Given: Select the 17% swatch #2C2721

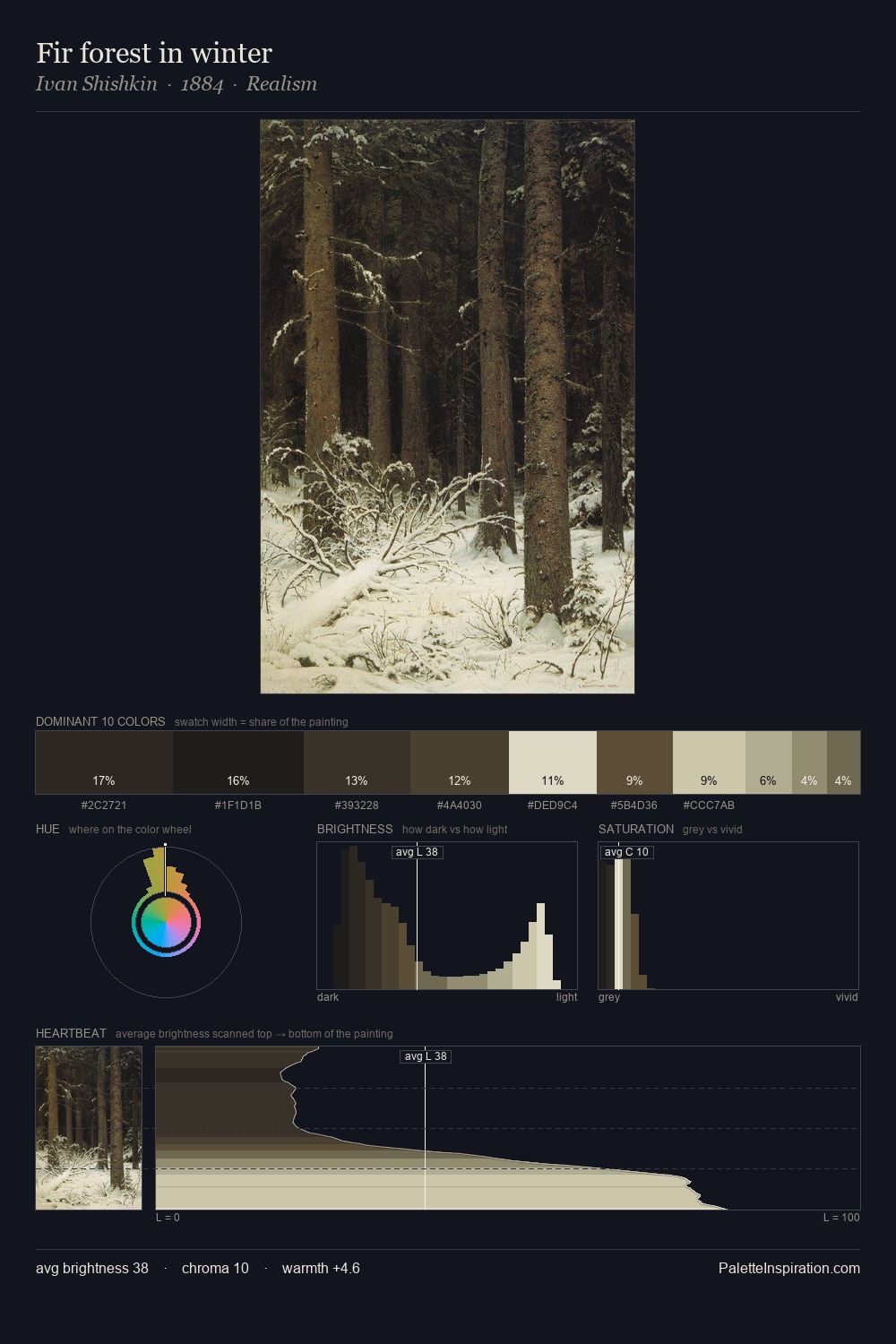Looking at the screenshot, I should click(104, 762).
